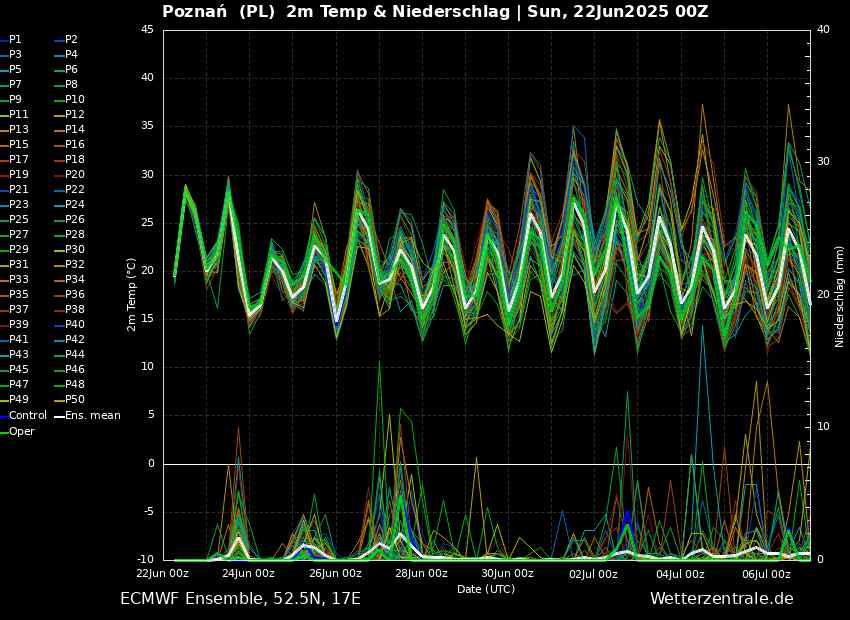Screen dimensions: 850x620
Task: Select the "2m Temp (°C)" axis title
Action: (131, 295)
